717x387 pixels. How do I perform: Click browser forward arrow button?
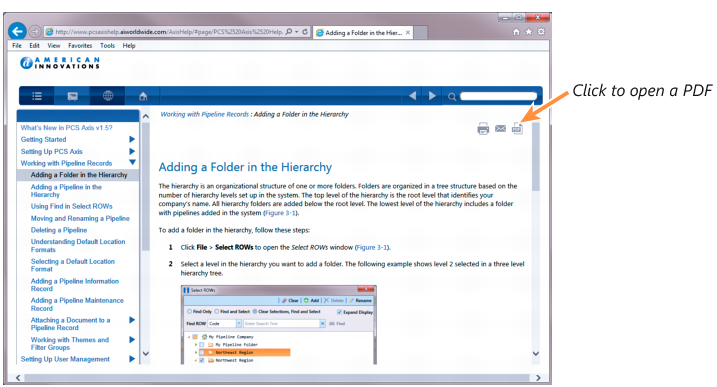click(35, 32)
